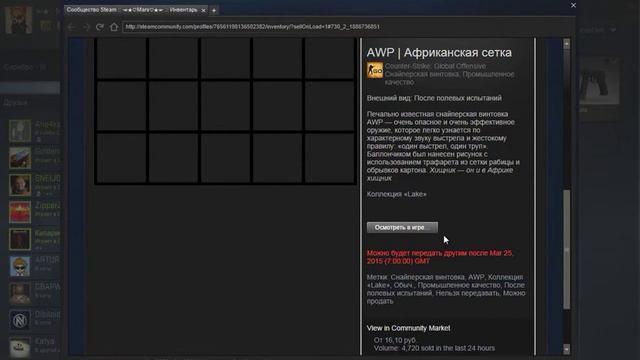Click the scrollbar up arrow
This screenshot has width=640, height=360.
[566, 43]
